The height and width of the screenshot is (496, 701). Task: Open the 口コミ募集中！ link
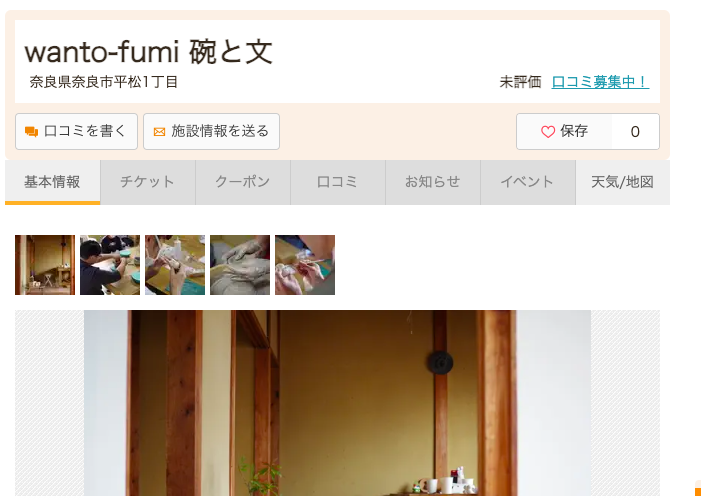600,82
